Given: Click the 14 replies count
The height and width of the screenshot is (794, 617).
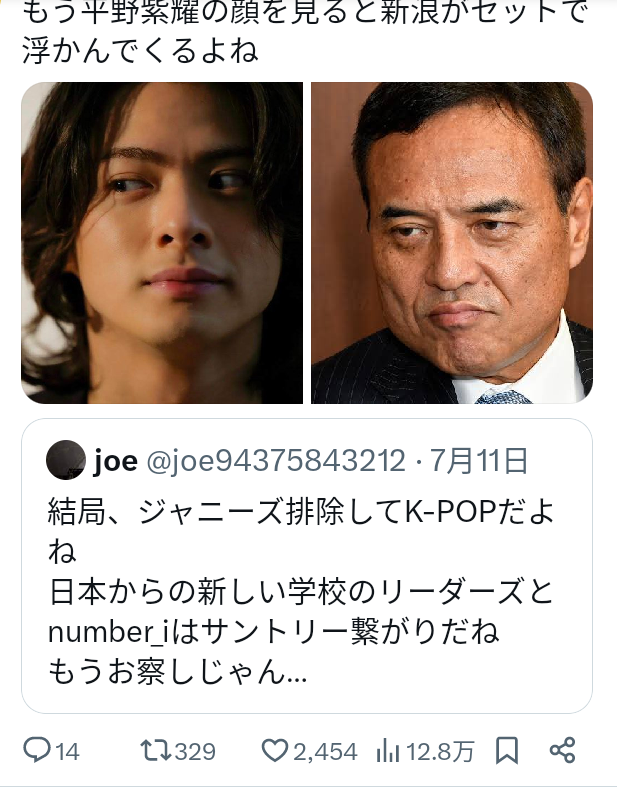Looking at the screenshot, I should tap(67, 751).
